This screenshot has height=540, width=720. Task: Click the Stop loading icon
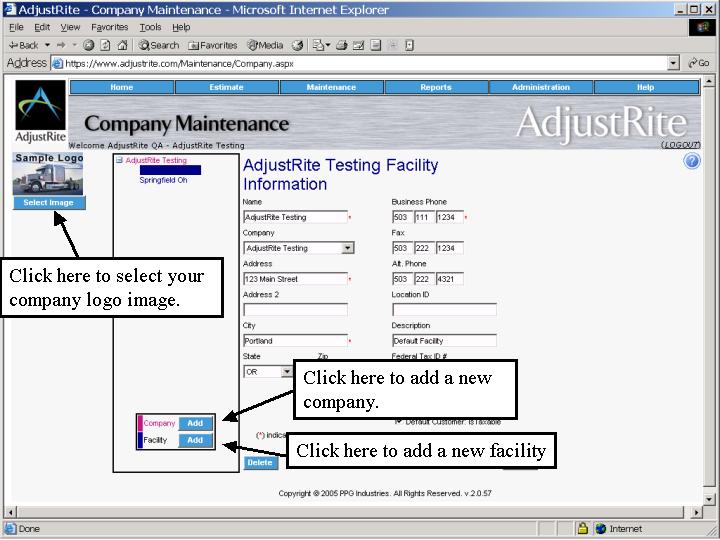click(89, 45)
